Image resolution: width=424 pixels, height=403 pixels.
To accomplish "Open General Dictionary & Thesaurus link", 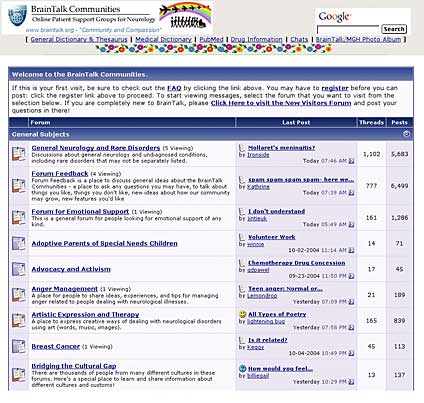I will [x=79, y=39].
